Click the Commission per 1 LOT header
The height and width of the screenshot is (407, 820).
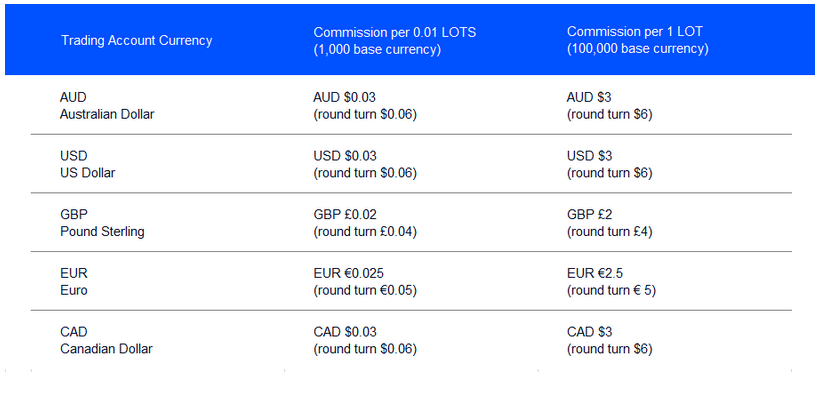(637, 40)
